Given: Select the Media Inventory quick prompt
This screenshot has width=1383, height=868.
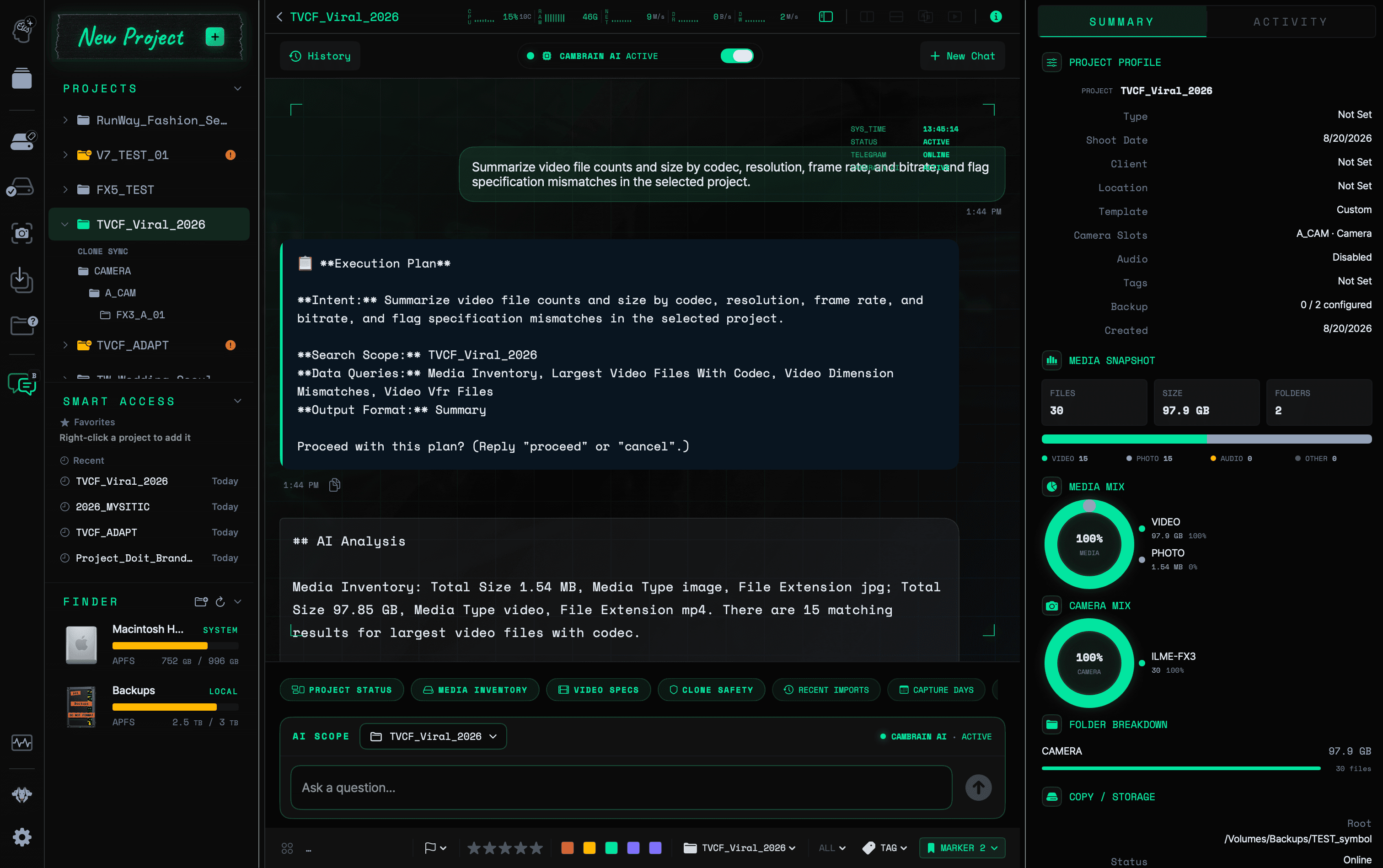Looking at the screenshot, I should click(x=475, y=690).
